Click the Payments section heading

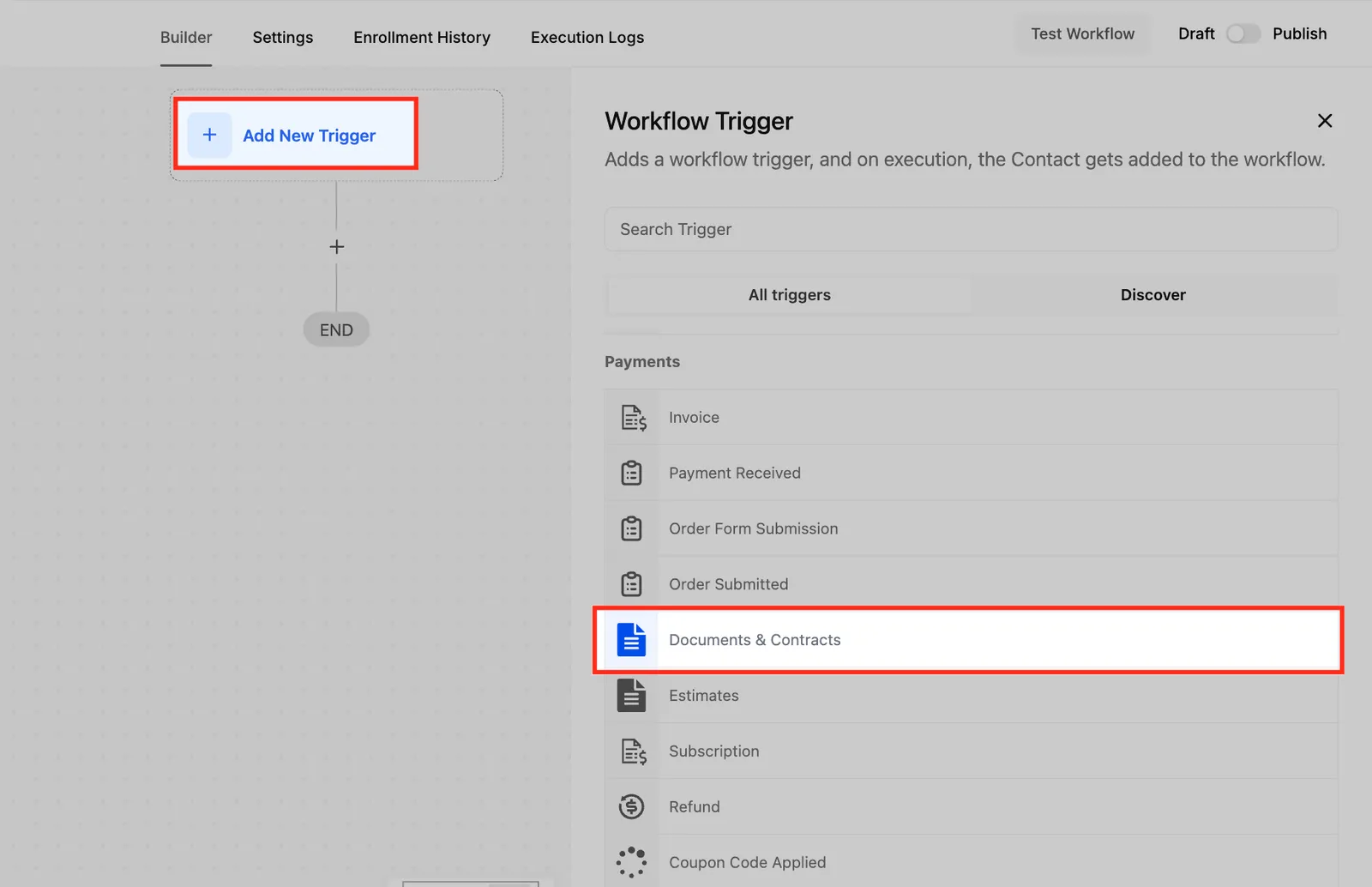[x=642, y=362]
